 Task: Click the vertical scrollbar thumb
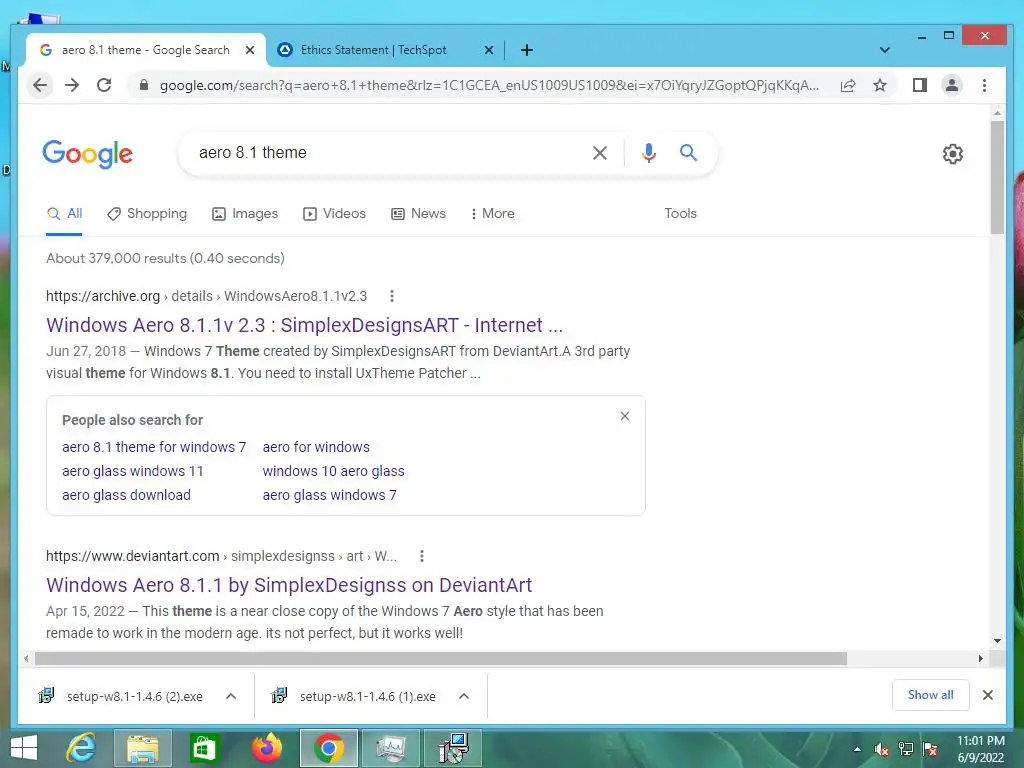[x=997, y=176]
